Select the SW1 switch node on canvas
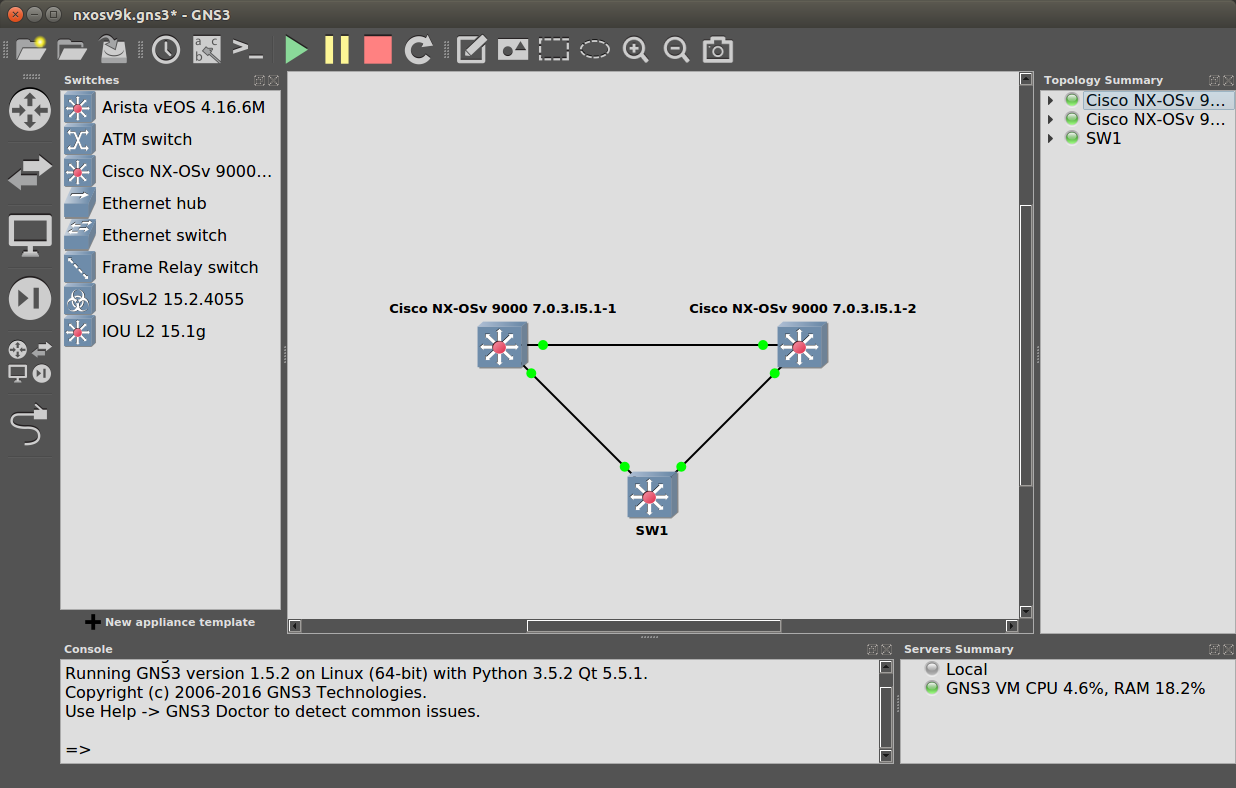 pyautogui.click(x=651, y=494)
